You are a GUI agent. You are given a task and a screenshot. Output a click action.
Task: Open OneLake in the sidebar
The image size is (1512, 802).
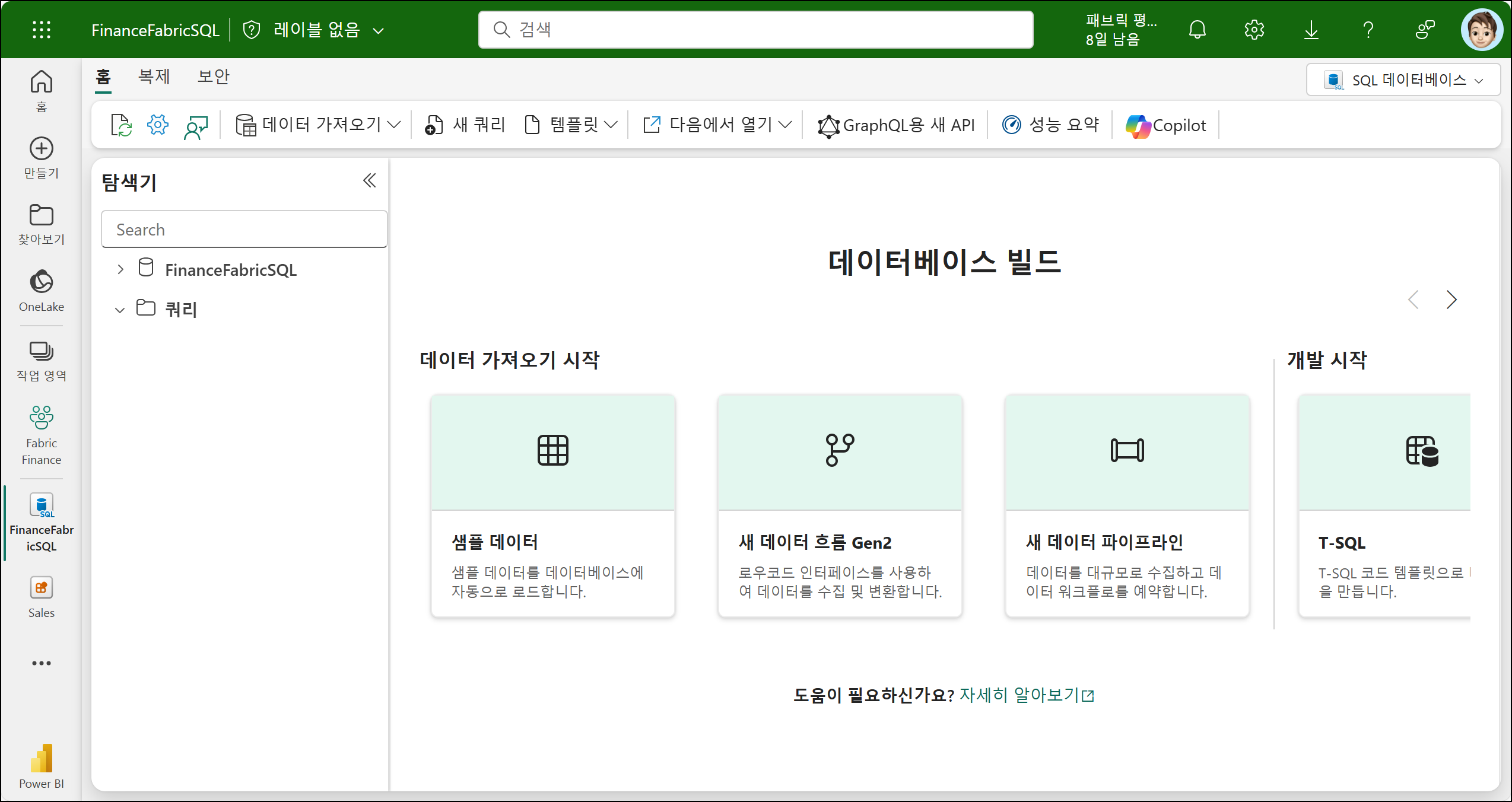42,291
